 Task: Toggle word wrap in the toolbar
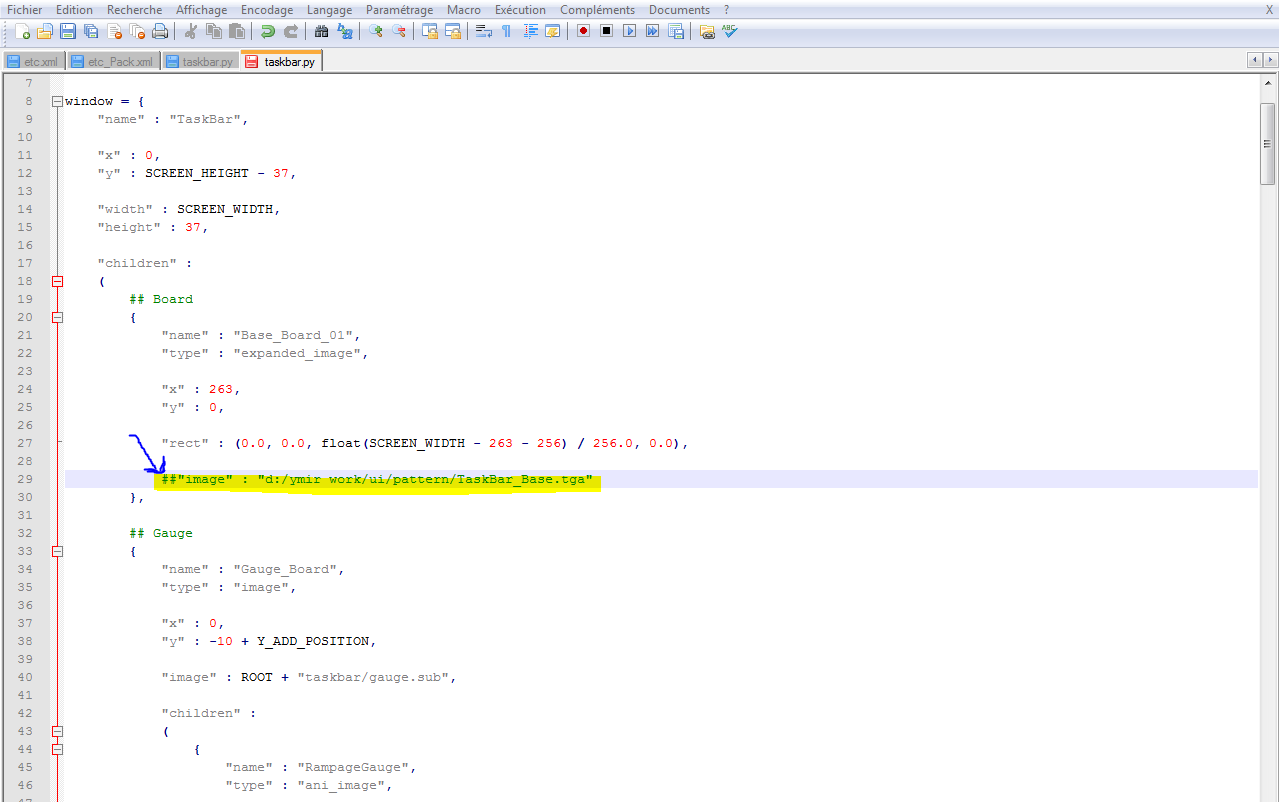pos(484,31)
